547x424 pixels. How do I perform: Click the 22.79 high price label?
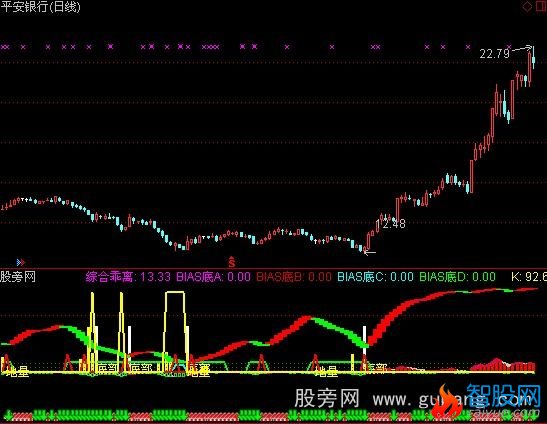(x=494, y=54)
